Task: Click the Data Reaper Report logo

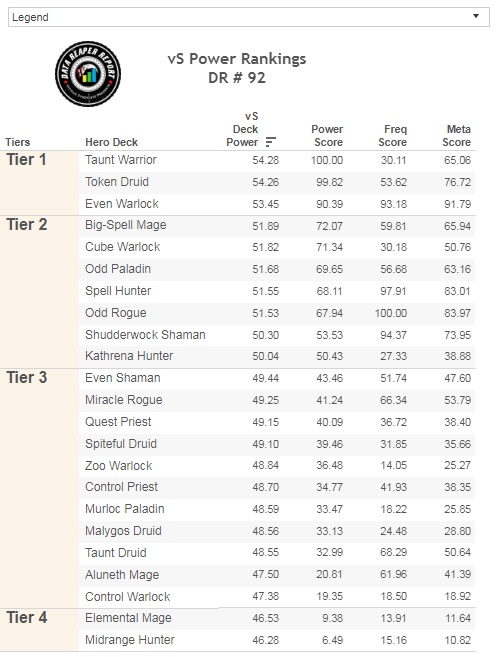Action: [x=88, y=74]
